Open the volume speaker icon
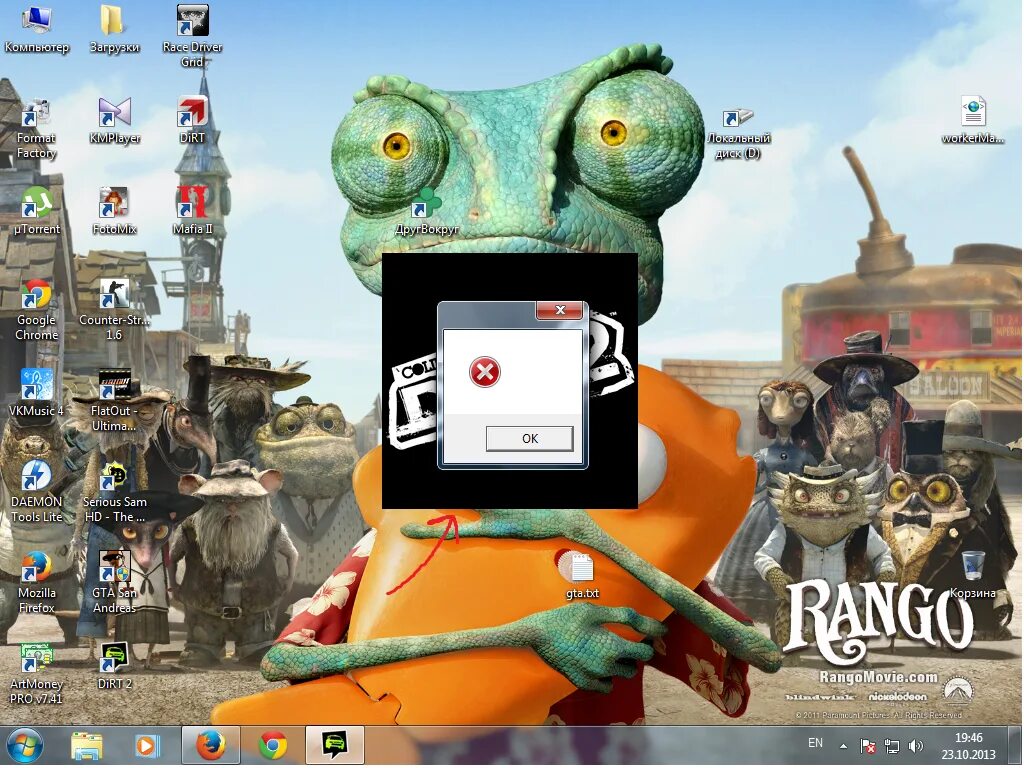1024x768 pixels. pos(916,746)
